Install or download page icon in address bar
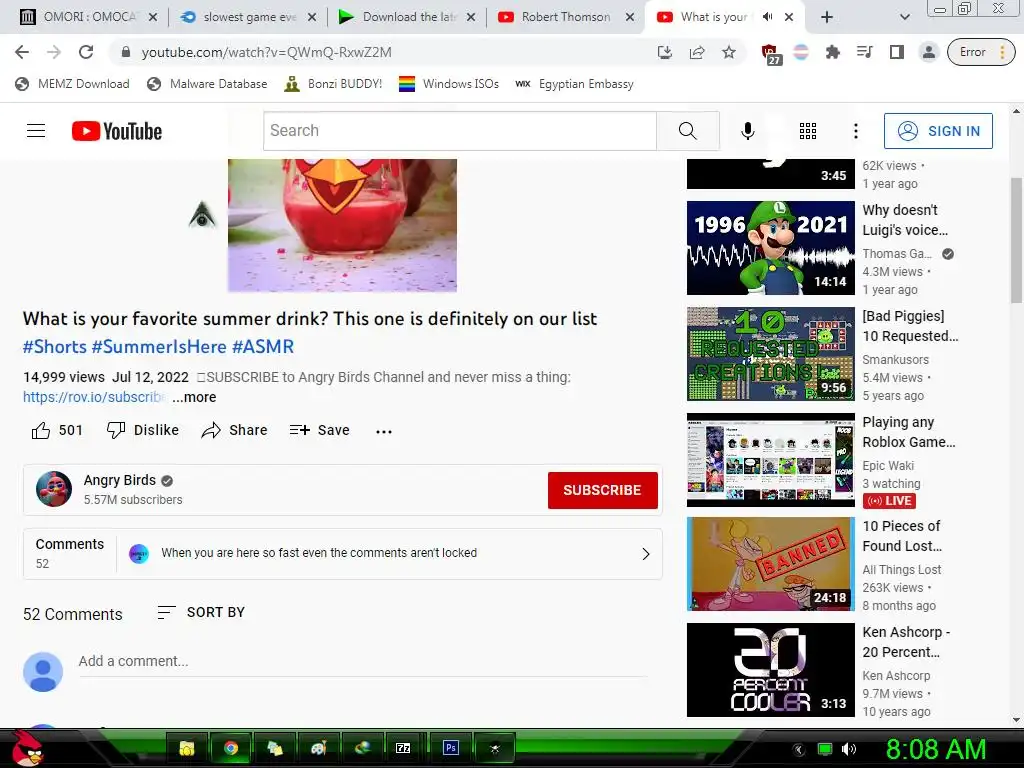The image size is (1024, 768). pyautogui.click(x=665, y=52)
